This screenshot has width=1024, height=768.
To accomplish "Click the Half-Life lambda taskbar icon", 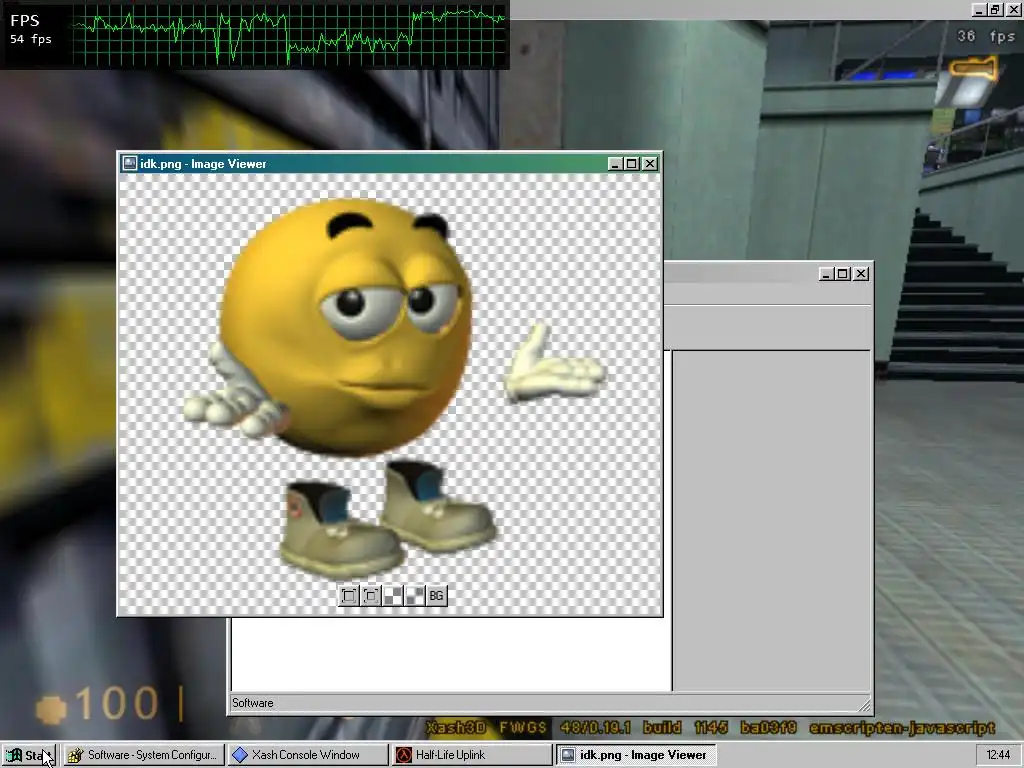I will (404, 755).
